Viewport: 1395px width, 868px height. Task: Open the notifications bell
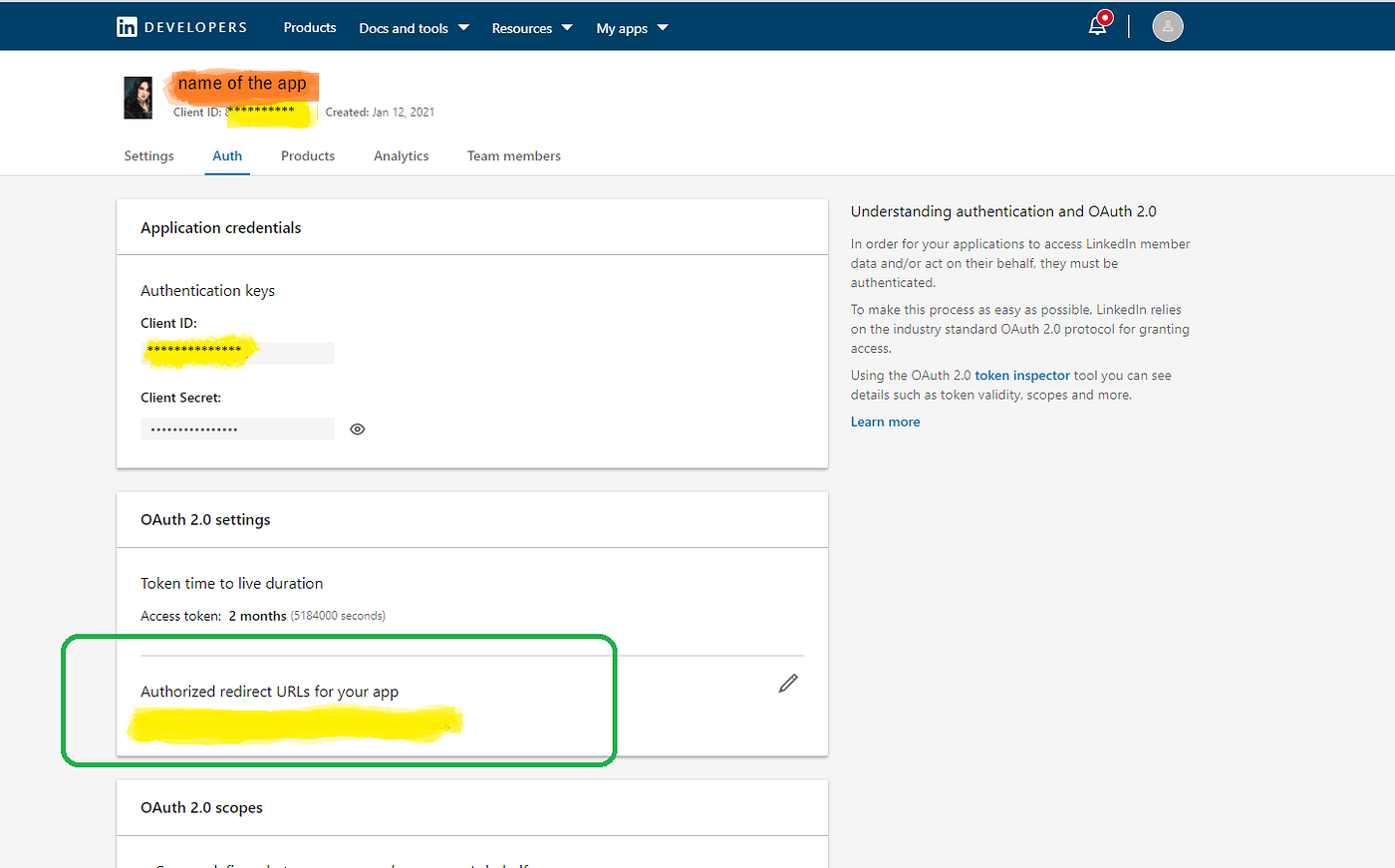[1097, 26]
